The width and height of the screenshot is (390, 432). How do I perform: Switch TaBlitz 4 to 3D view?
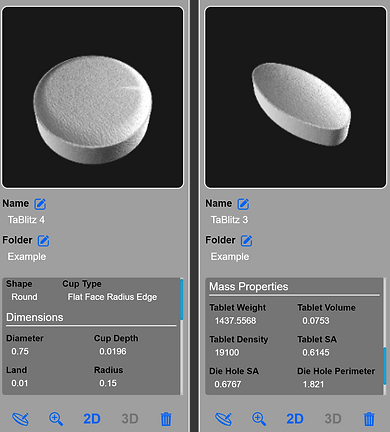click(x=130, y=419)
